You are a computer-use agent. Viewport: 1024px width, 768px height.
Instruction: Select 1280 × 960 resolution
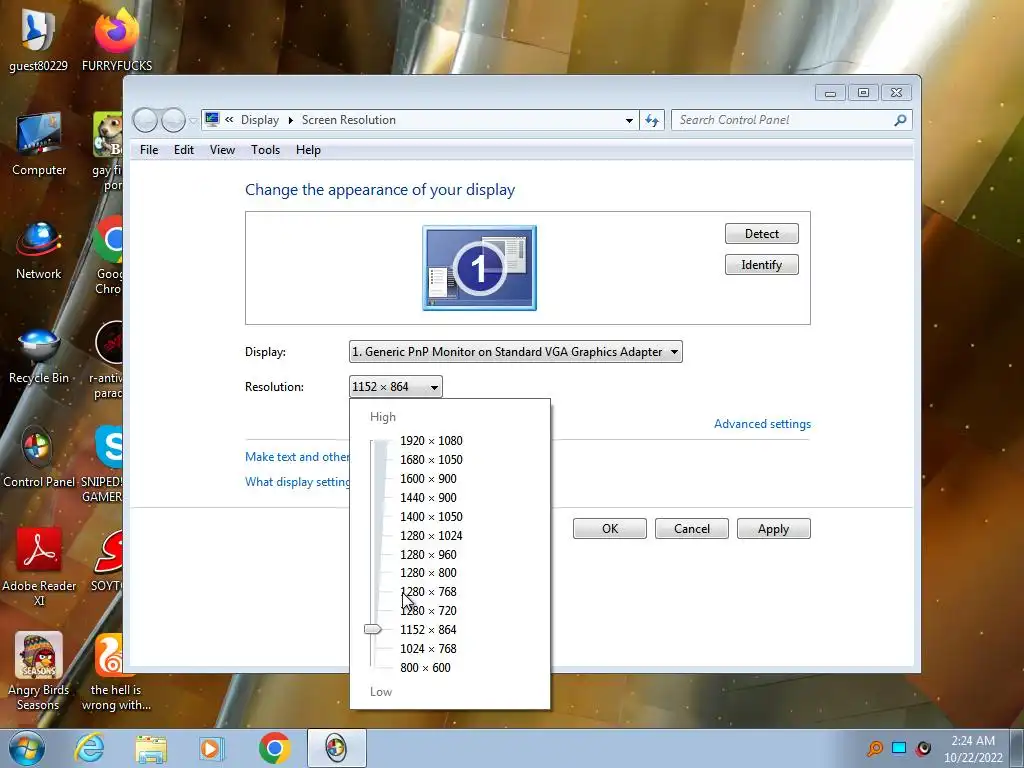coord(428,554)
